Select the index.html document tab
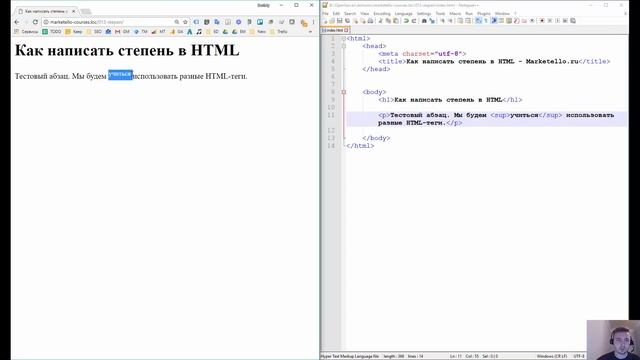The height and width of the screenshot is (360, 640). pyautogui.click(x=335, y=30)
